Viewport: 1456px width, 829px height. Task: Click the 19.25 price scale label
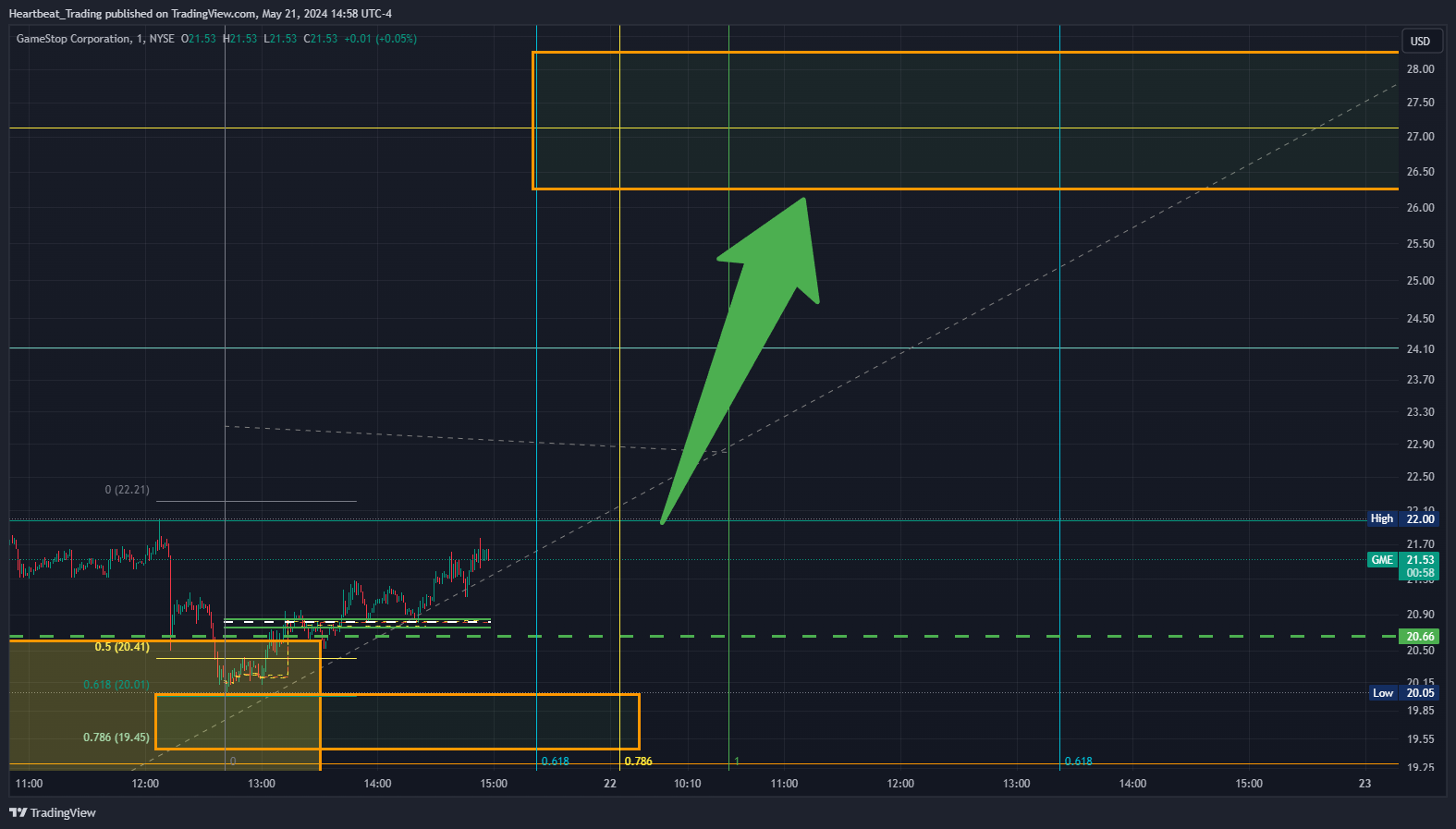coord(1420,768)
